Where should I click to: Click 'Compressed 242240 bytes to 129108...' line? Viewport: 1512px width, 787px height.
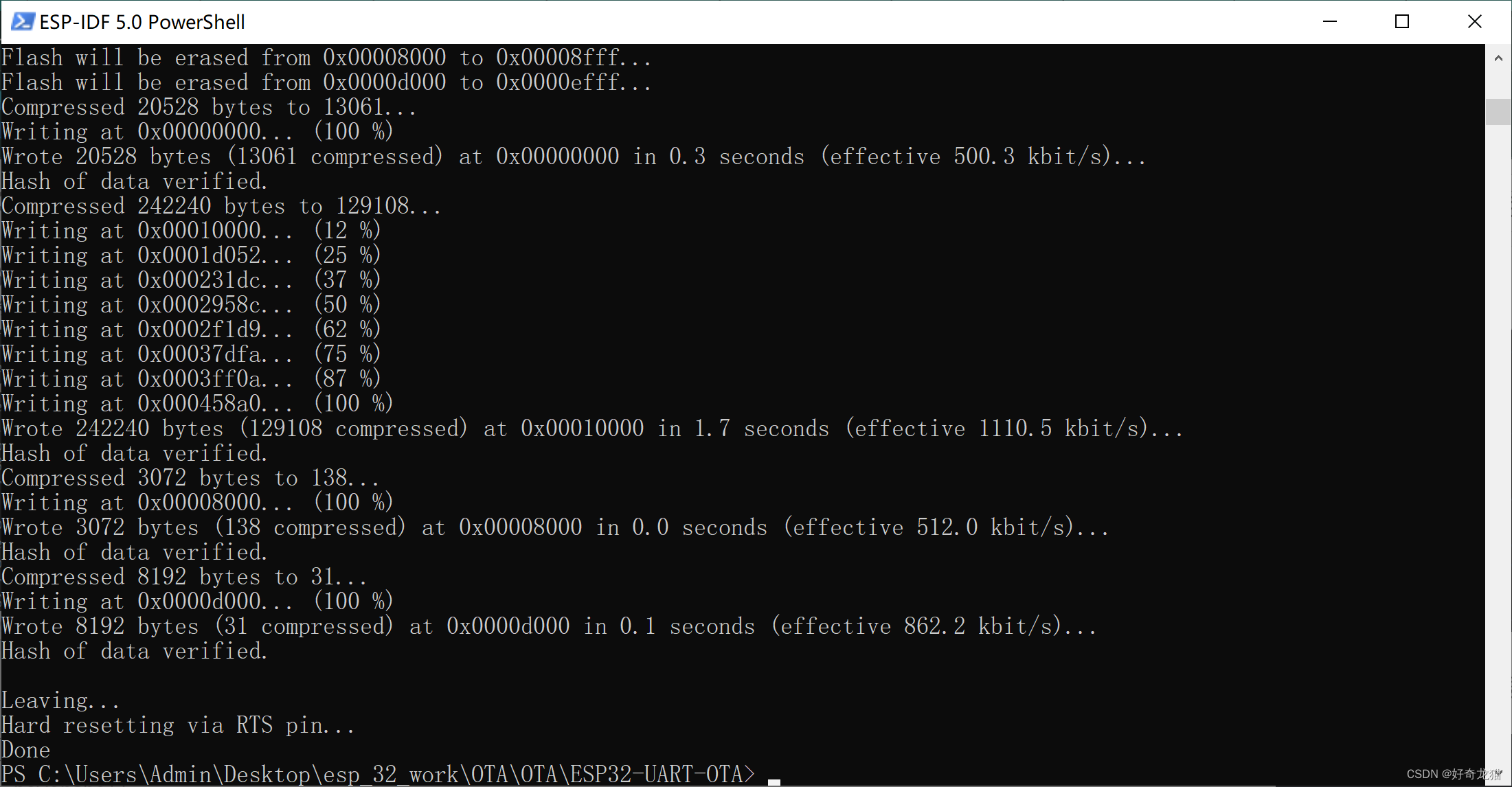click(x=221, y=206)
